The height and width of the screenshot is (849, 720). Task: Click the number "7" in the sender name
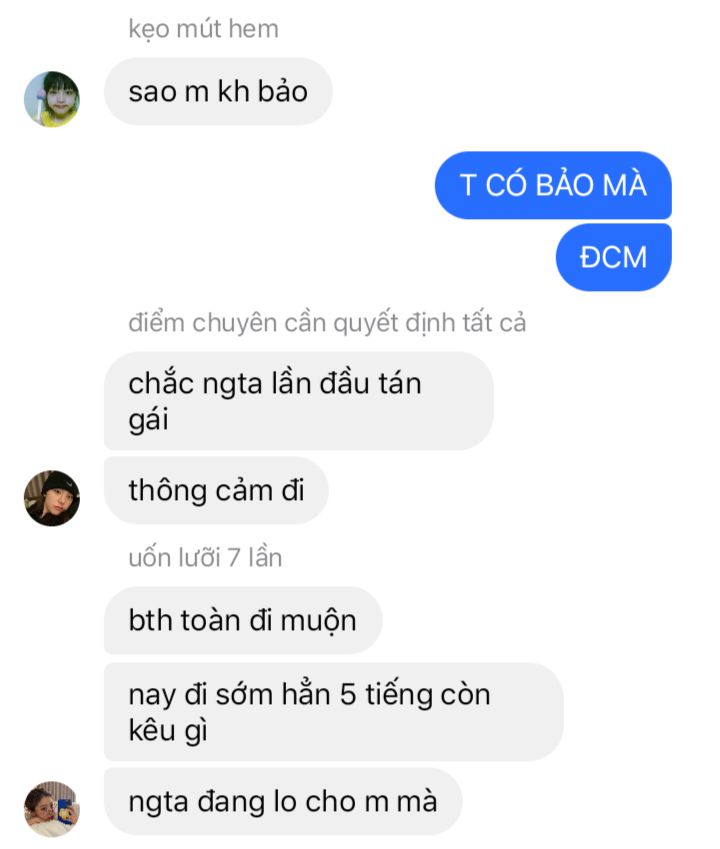pos(234,558)
